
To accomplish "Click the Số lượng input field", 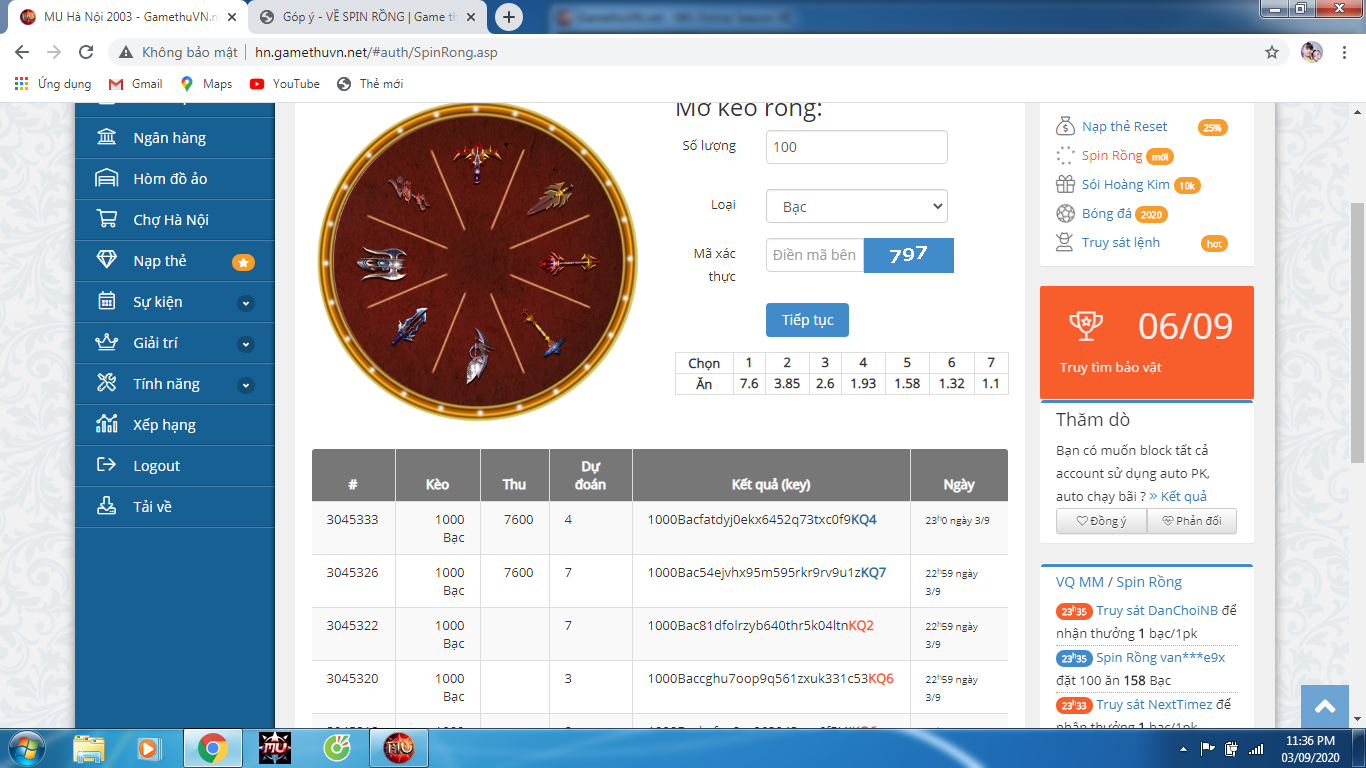I will click(x=856, y=147).
